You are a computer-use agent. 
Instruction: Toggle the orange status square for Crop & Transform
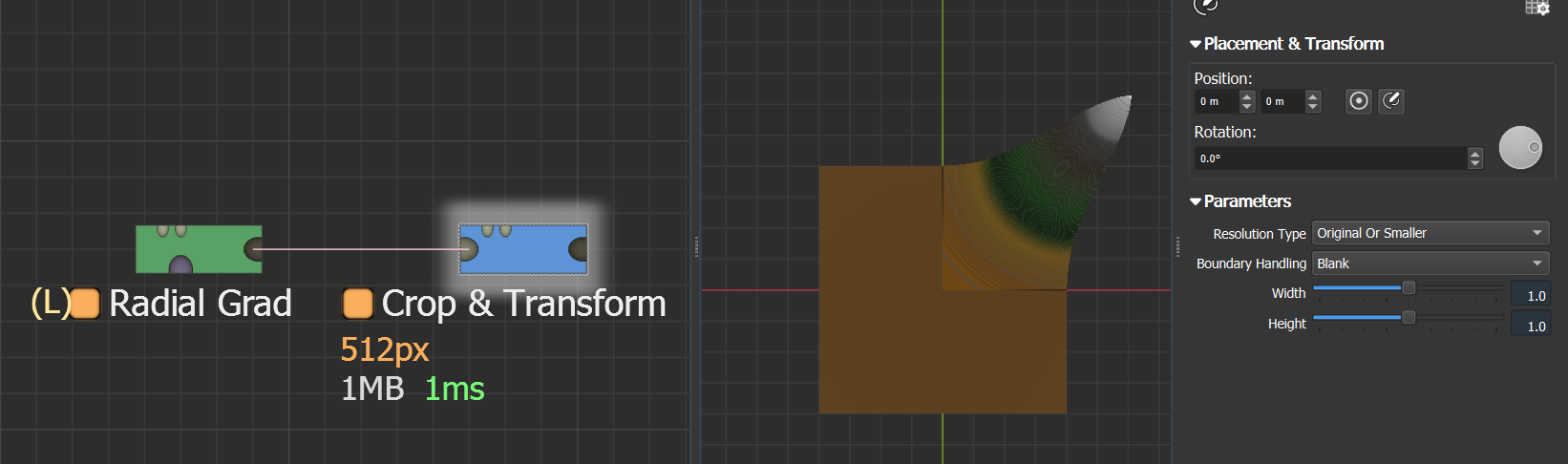(358, 304)
